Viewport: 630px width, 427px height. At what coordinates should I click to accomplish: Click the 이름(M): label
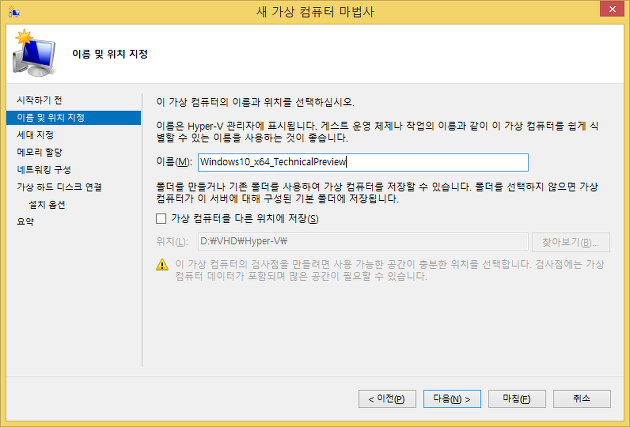[x=174, y=162]
